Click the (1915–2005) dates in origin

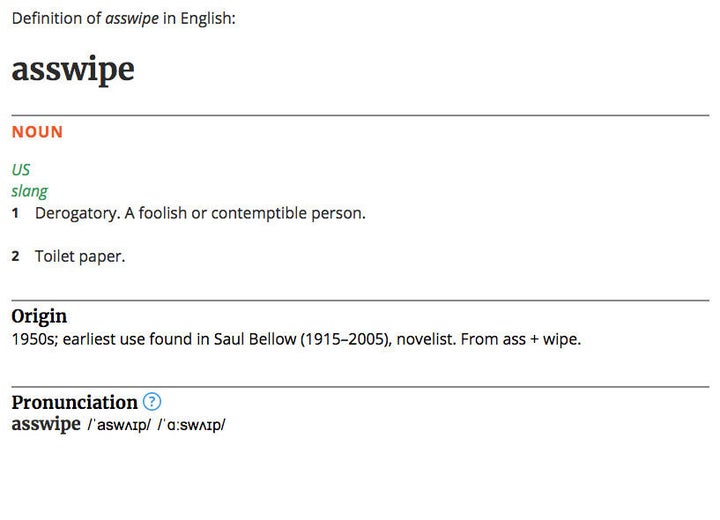[x=346, y=339]
